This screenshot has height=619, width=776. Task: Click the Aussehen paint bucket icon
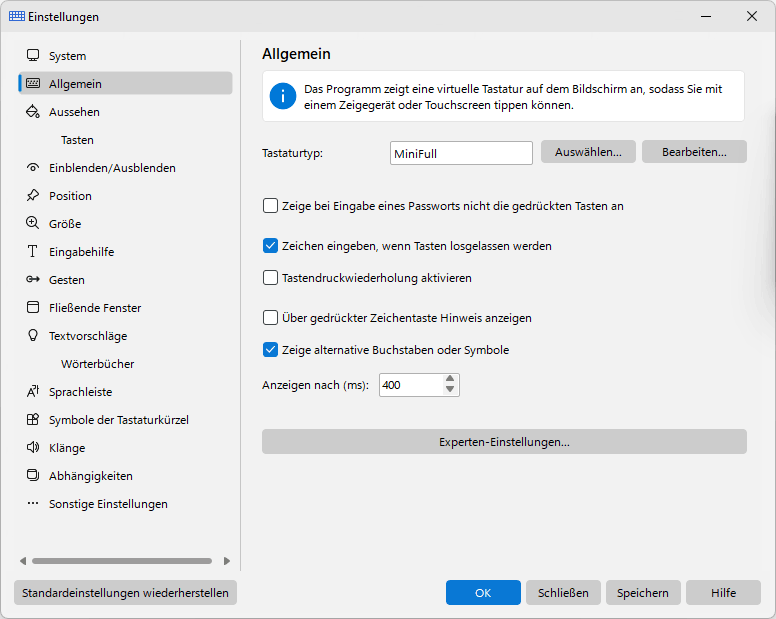tap(33, 111)
